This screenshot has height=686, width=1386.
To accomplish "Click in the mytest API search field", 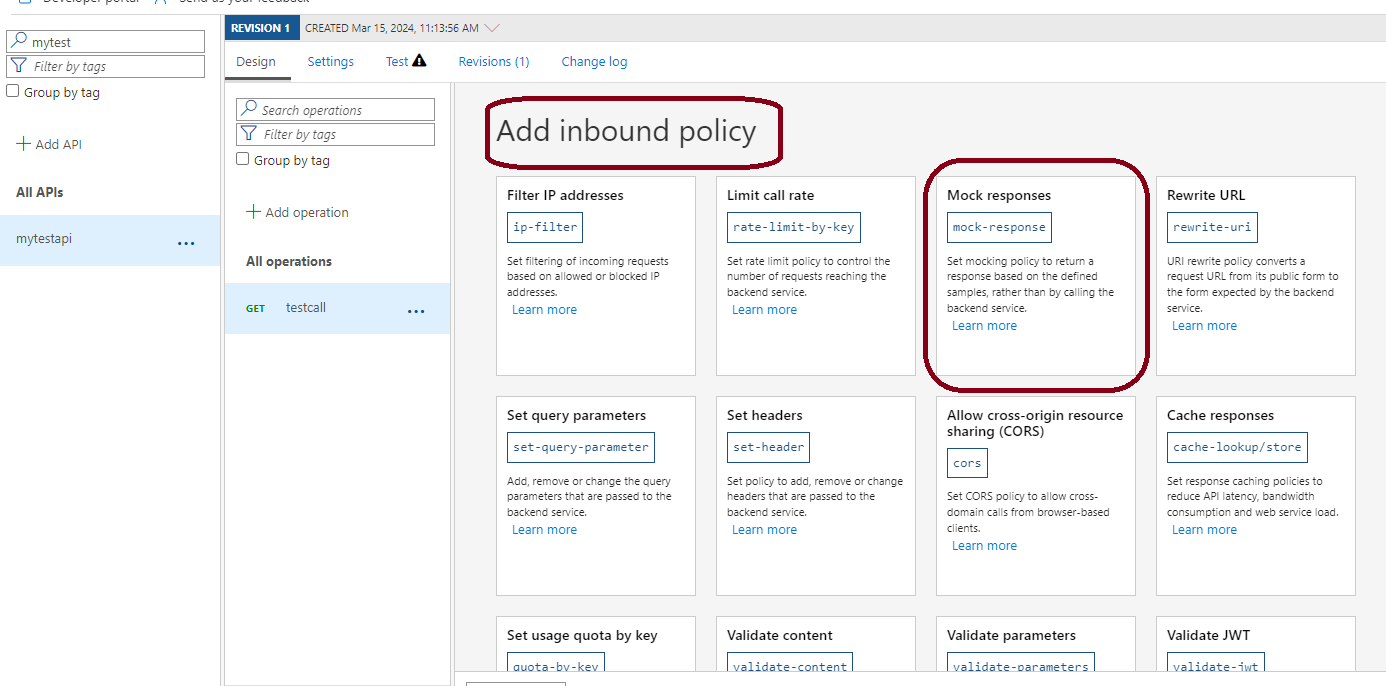I will pyautogui.click(x=106, y=42).
